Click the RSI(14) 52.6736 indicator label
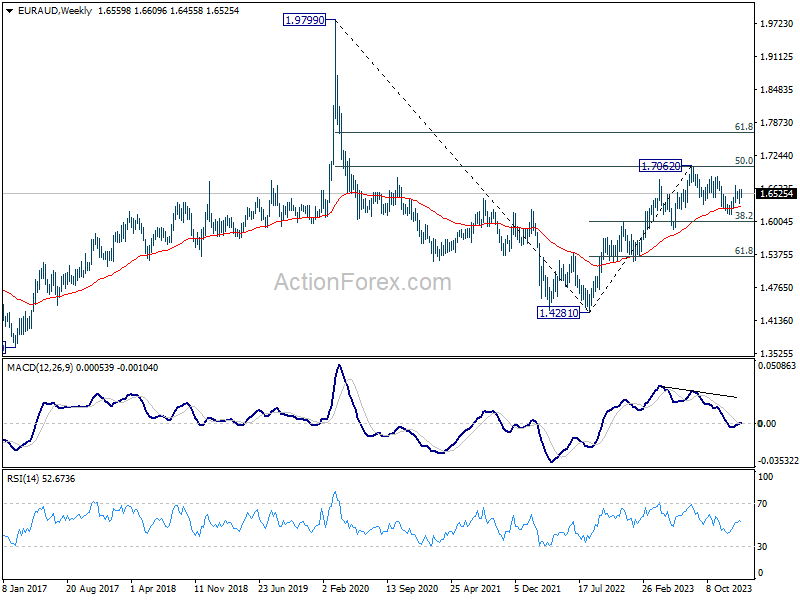Viewport: 800px width, 600px height. click(41, 479)
